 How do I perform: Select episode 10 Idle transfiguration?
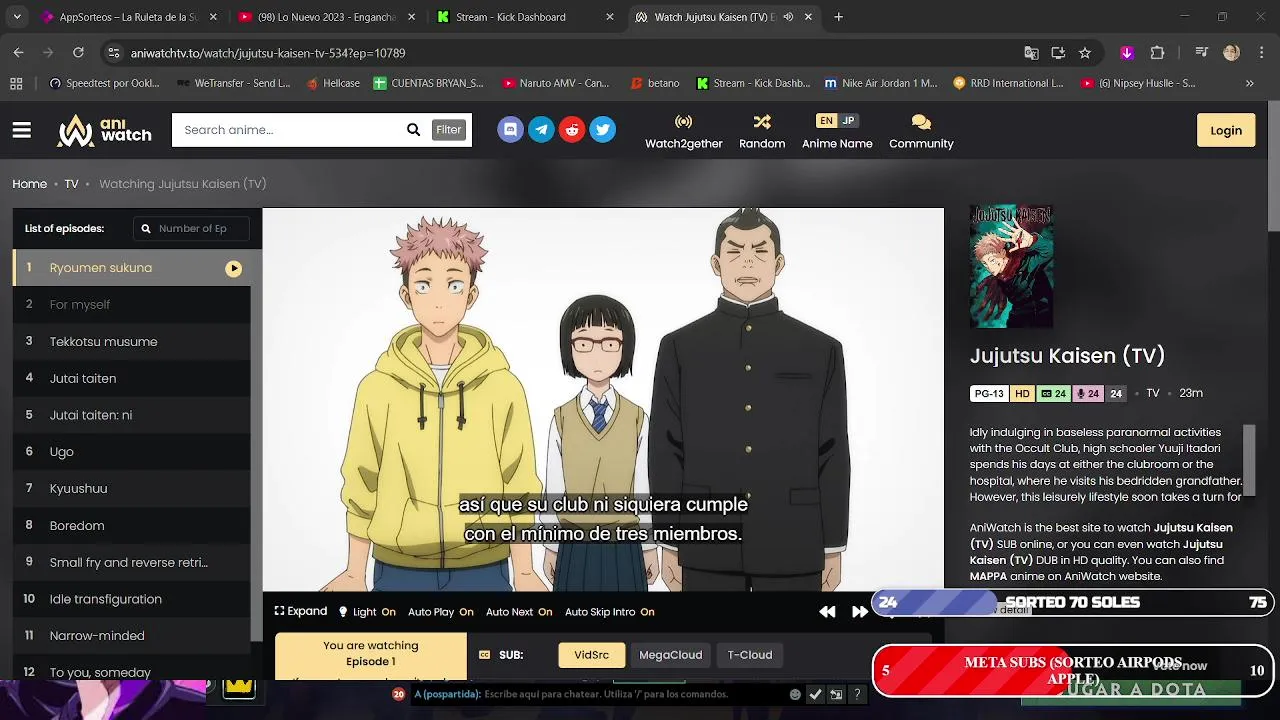tap(131, 599)
